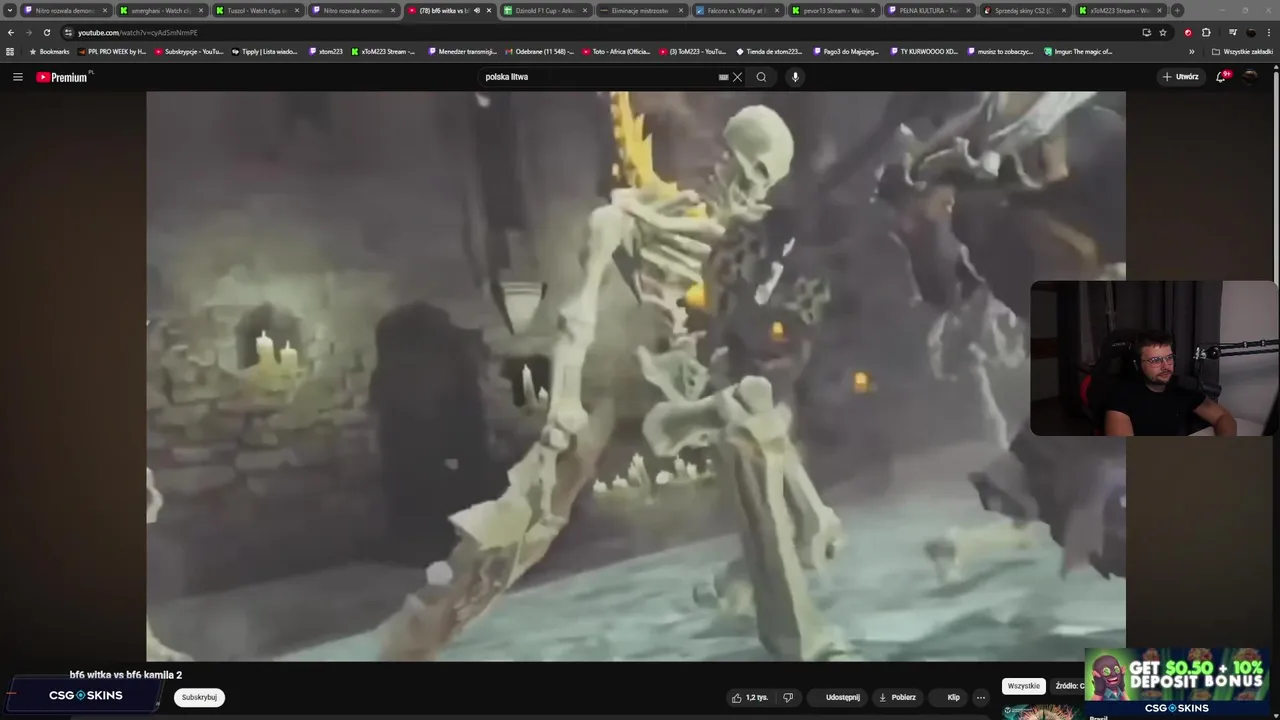Click the CSGOSKINS deposit bonus banner
This screenshot has height=720, width=1280.
[1177, 682]
